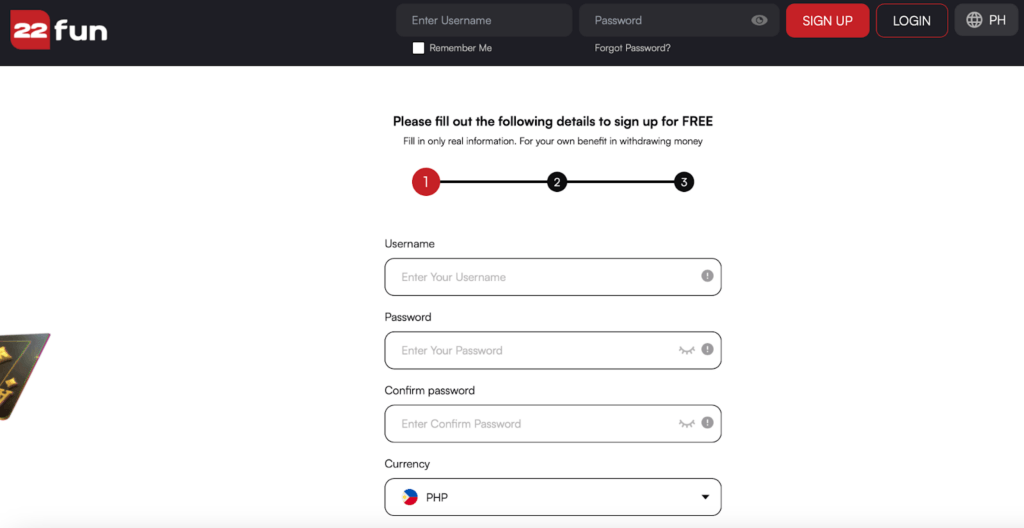Show the sign-up Password field text
Image resolution: width=1024 pixels, height=528 pixels.
[686, 350]
